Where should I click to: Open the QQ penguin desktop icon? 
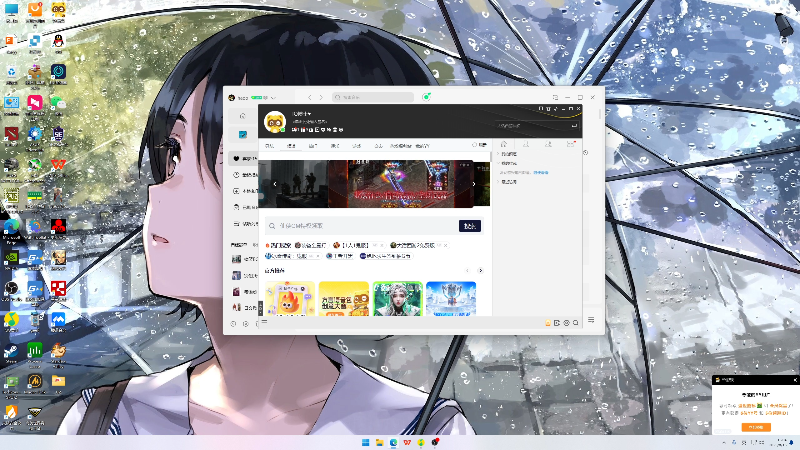(x=58, y=43)
